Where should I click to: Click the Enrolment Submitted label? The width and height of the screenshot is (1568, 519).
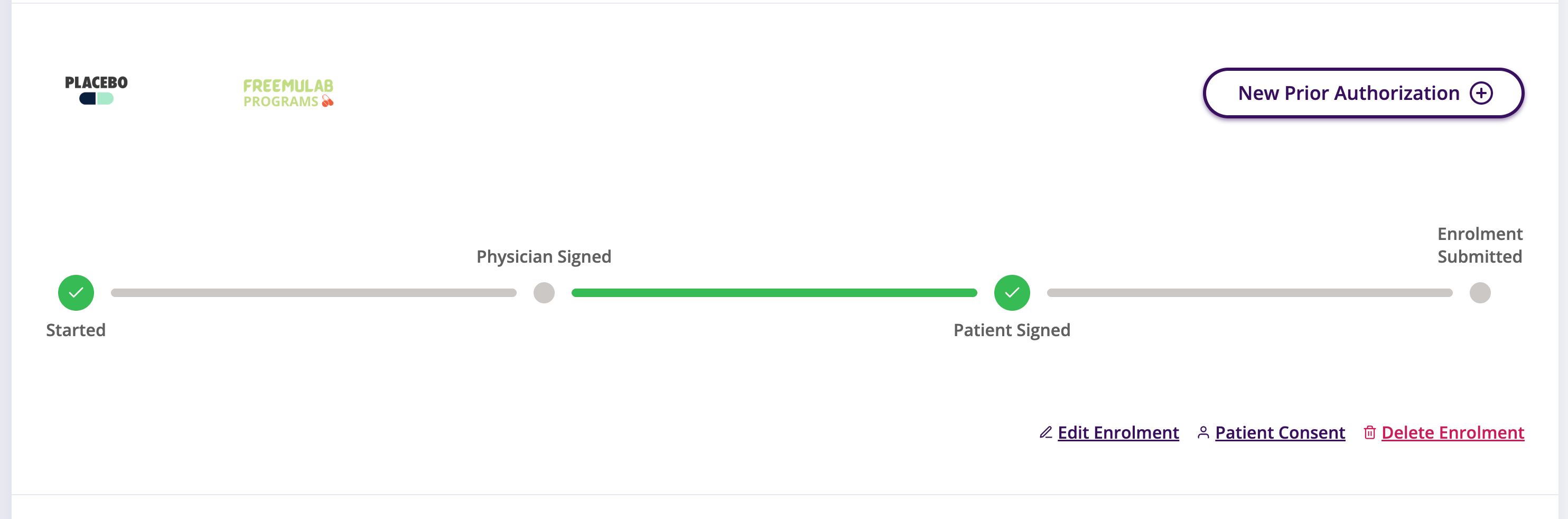(x=1479, y=245)
